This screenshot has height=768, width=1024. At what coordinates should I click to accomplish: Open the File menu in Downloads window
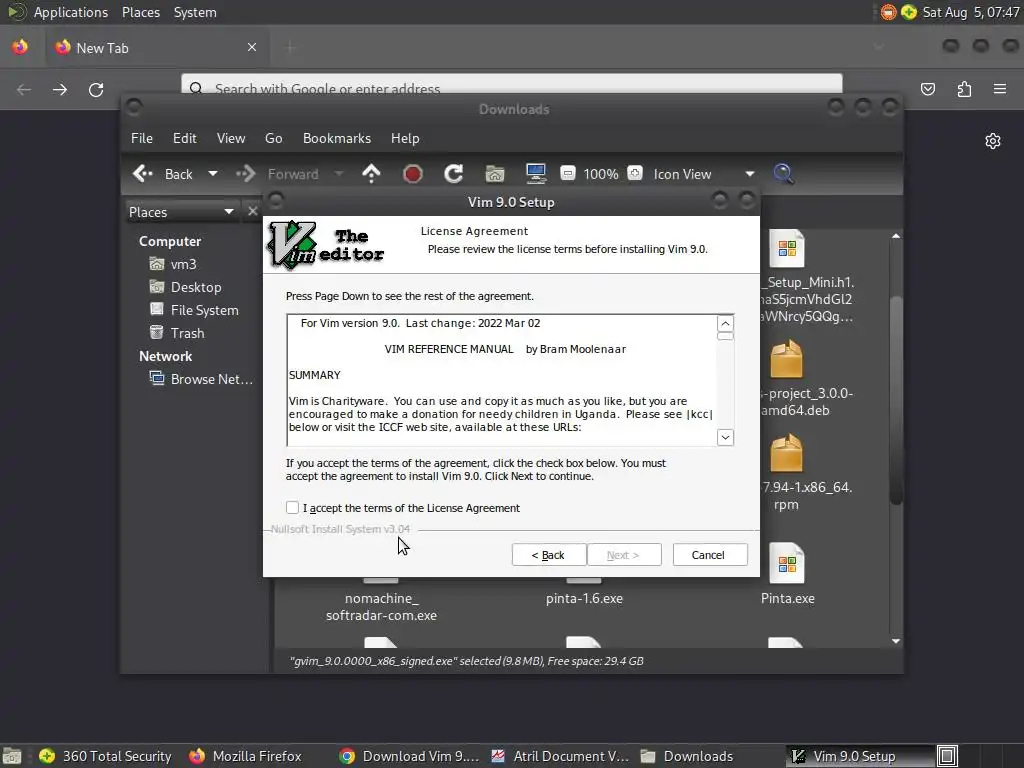tap(142, 138)
